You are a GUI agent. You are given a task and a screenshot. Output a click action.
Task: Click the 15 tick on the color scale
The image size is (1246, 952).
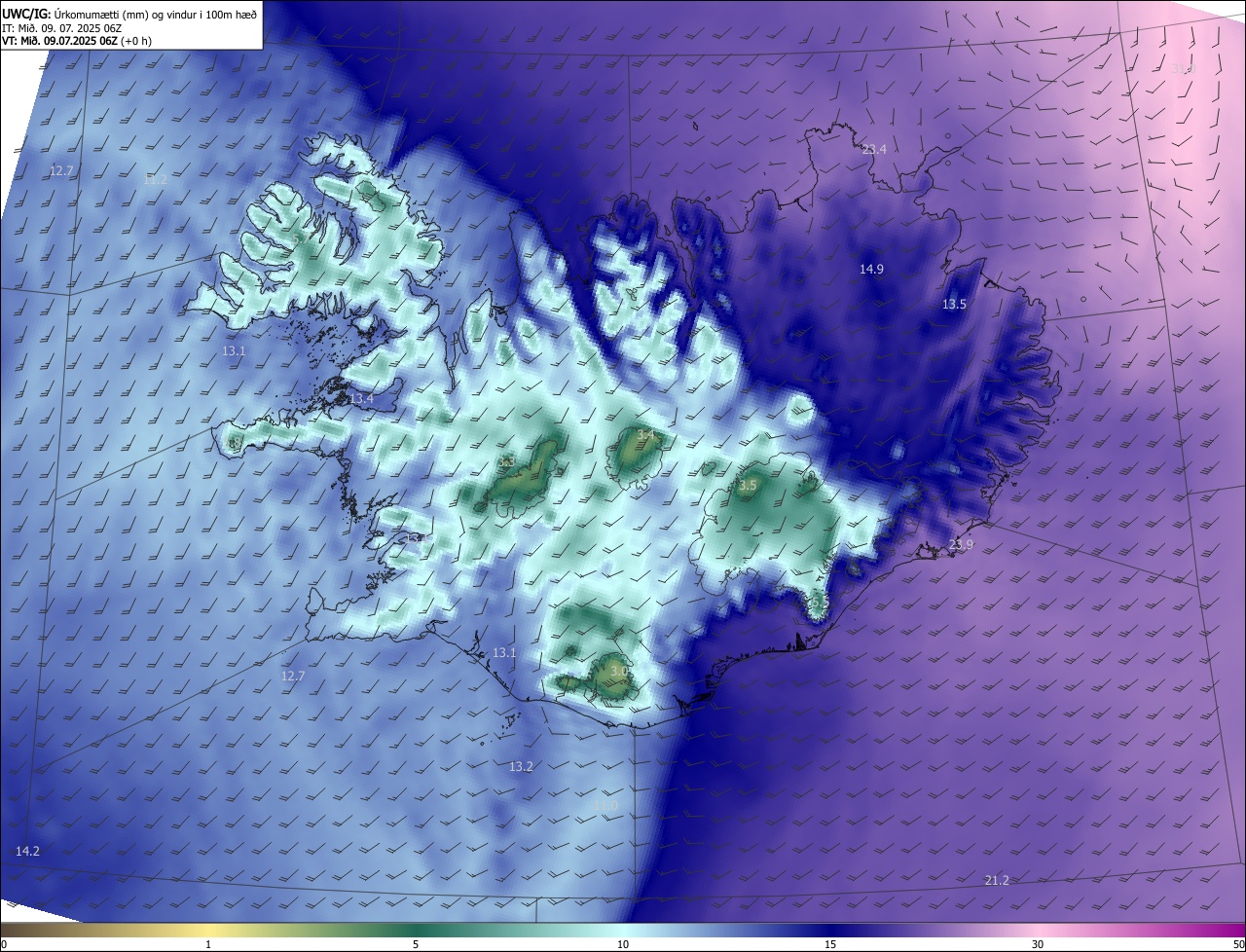tap(830, 945)
